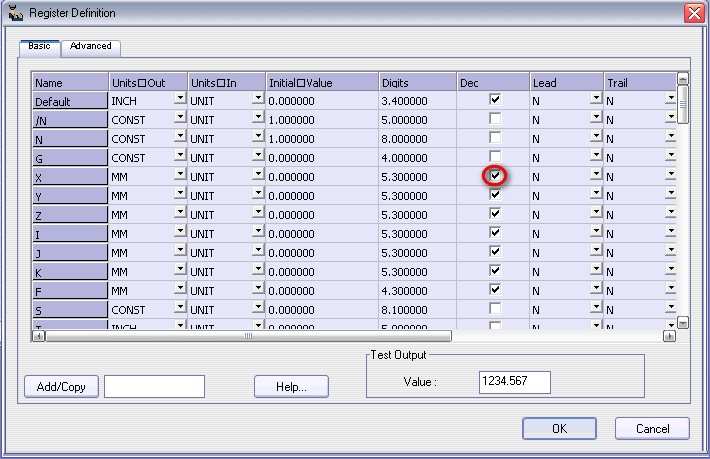710x459 pixels.
Task: Select the Default register row header
Action: (x=70, y=101)
